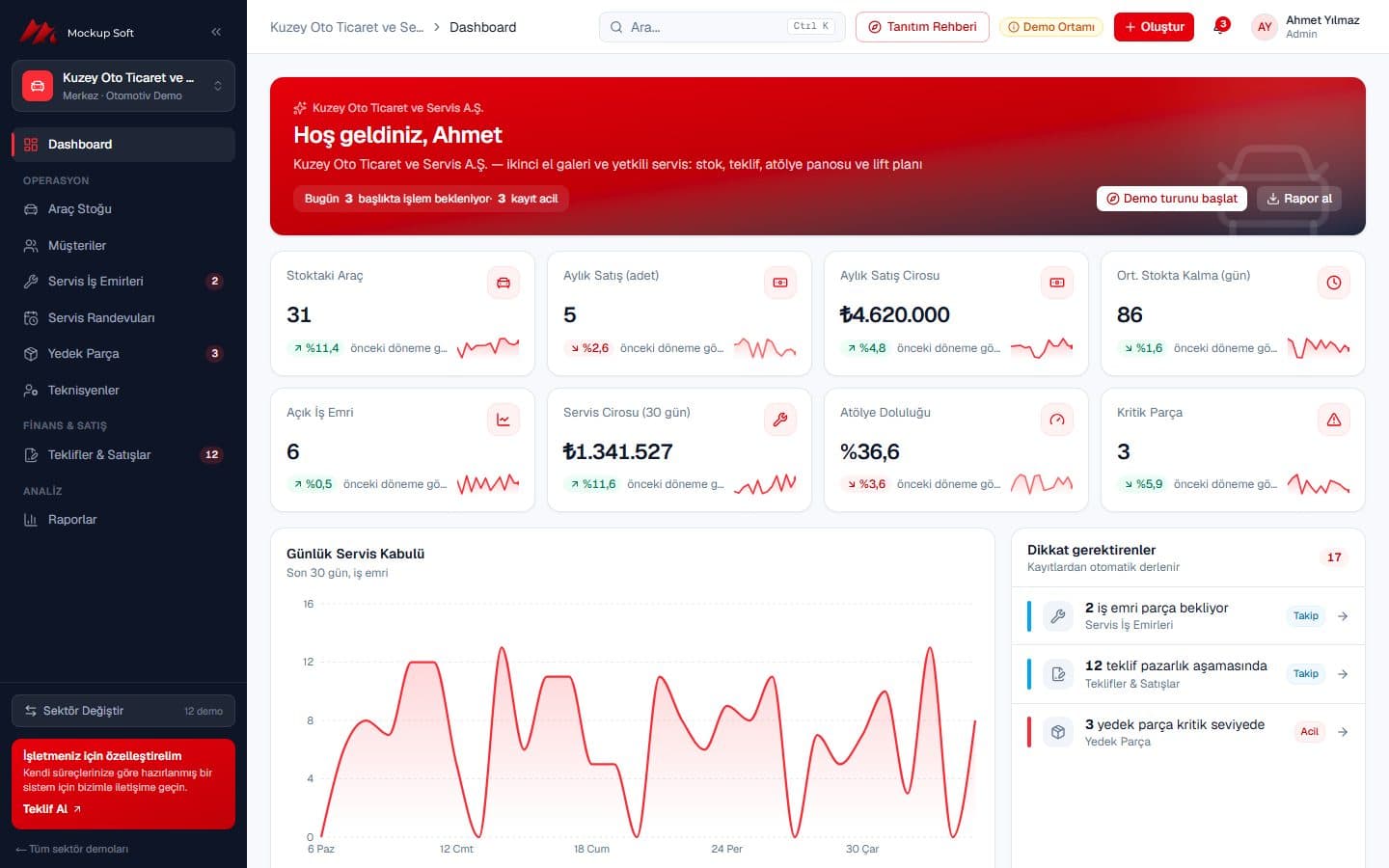Viewport: 1389px width, 868px height.
Task: Click the icon on Aylık Satış Cirosu card
Action: [x=1057, y=283]
